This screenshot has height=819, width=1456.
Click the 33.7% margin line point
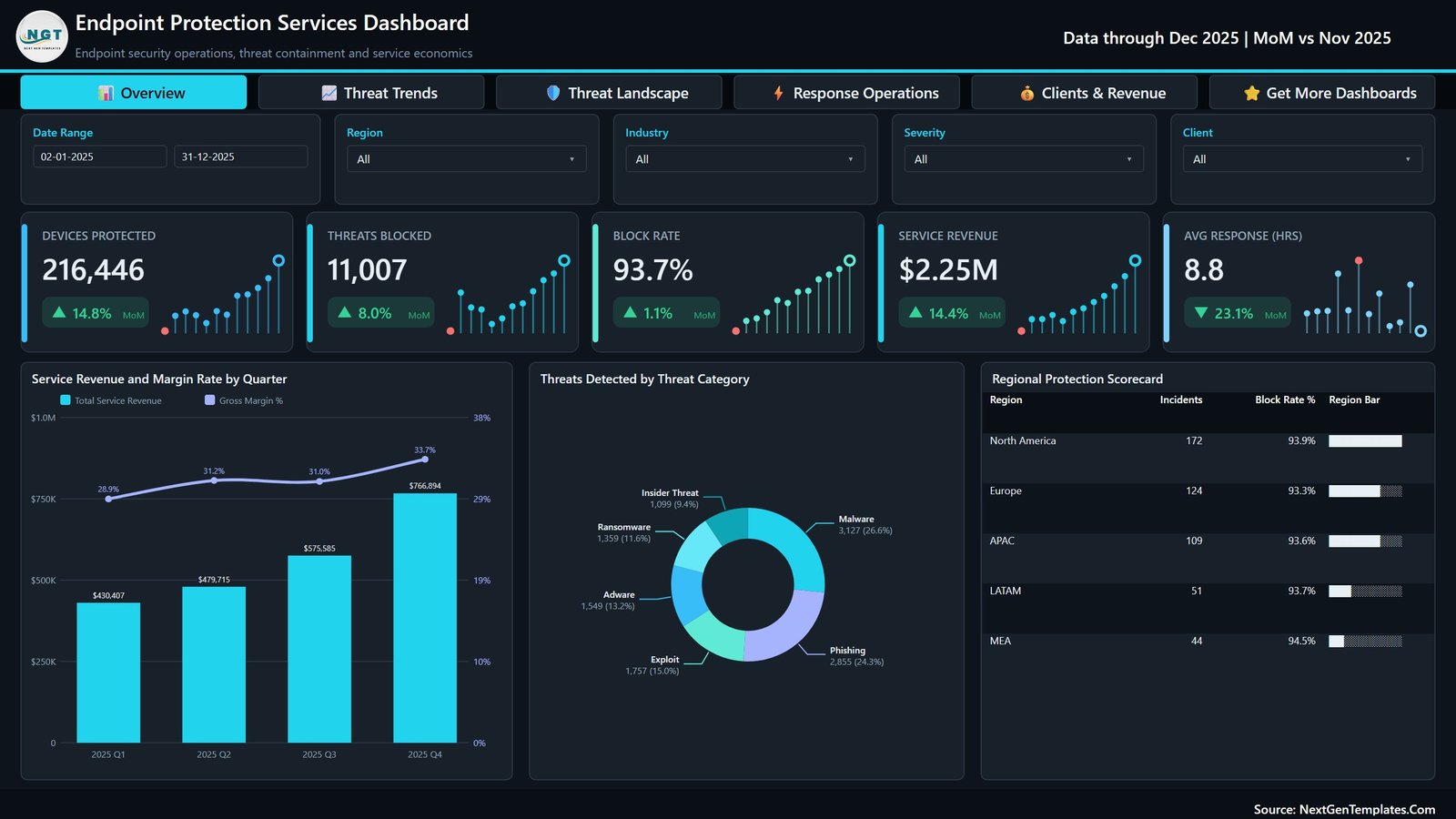point(425,460)
